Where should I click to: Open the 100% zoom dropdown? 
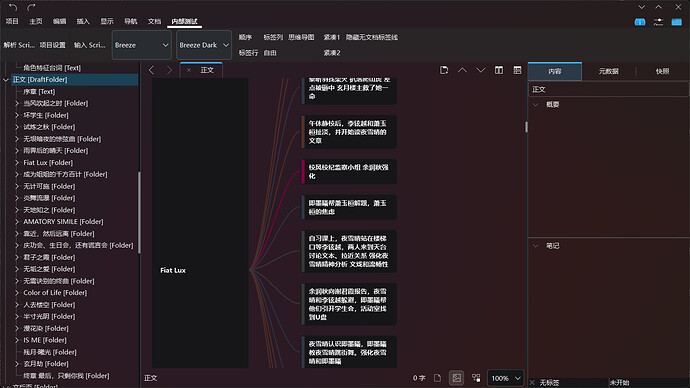(506, 378)
